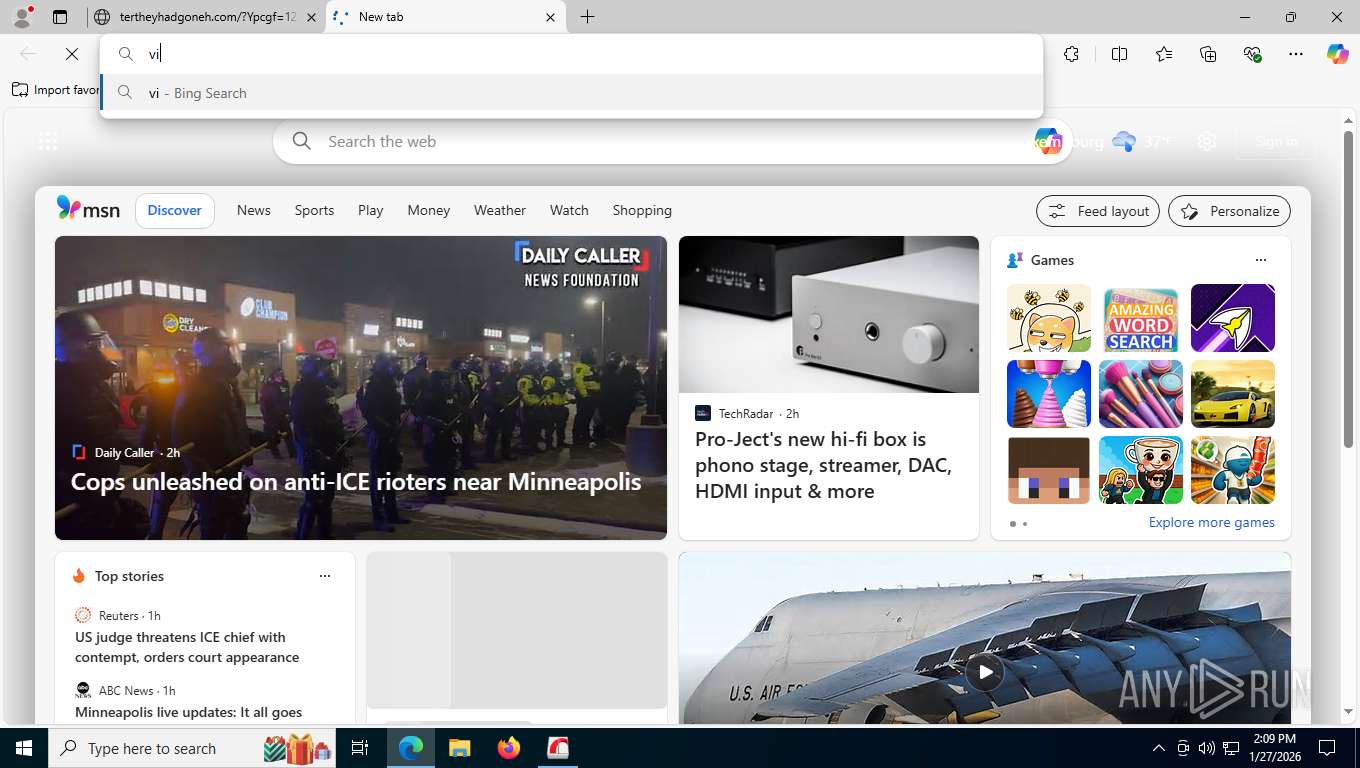Open the anti-ICE rioters Minneapolis story

[x=355, y=482]
